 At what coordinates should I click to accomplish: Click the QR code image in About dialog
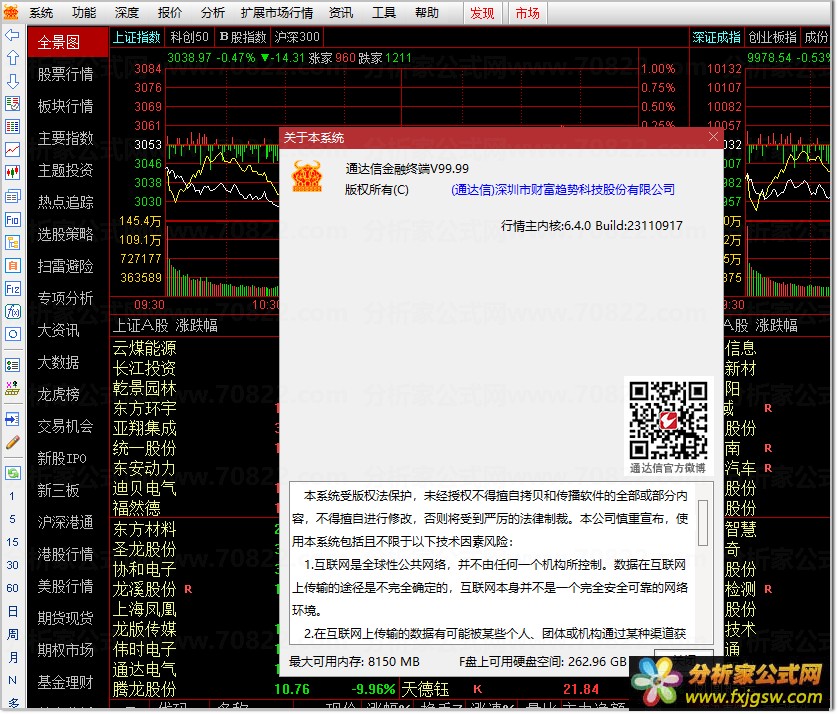pyautogui.click(x=668, y=421)
